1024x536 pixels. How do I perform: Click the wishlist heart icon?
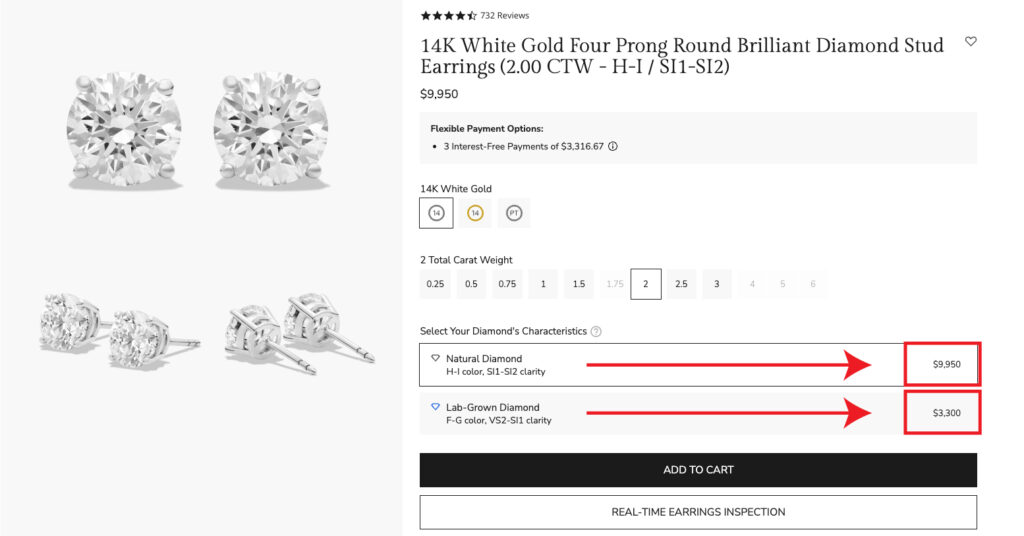point(970,42)
